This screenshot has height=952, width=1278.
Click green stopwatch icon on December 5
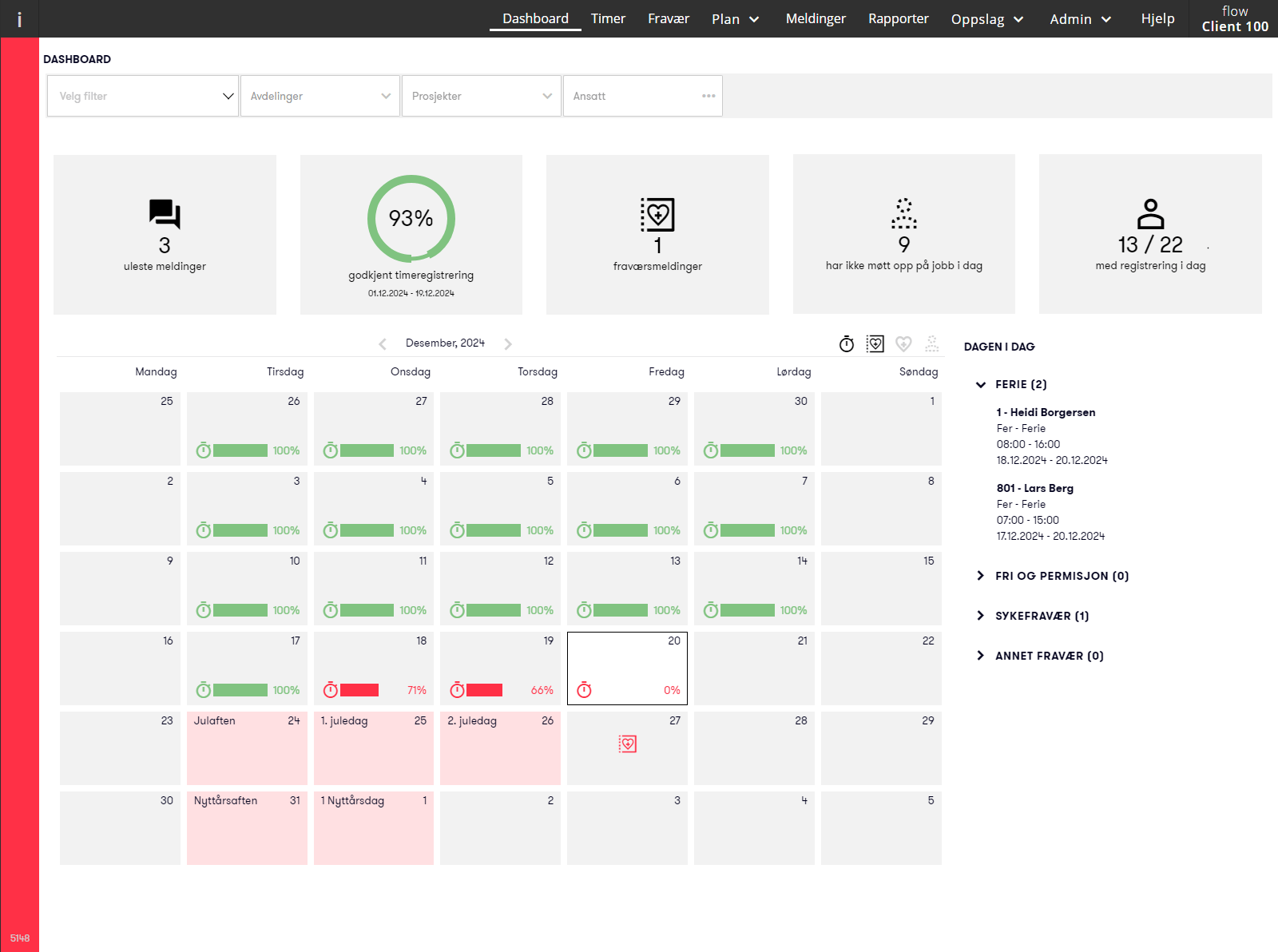tap(457, 530)
